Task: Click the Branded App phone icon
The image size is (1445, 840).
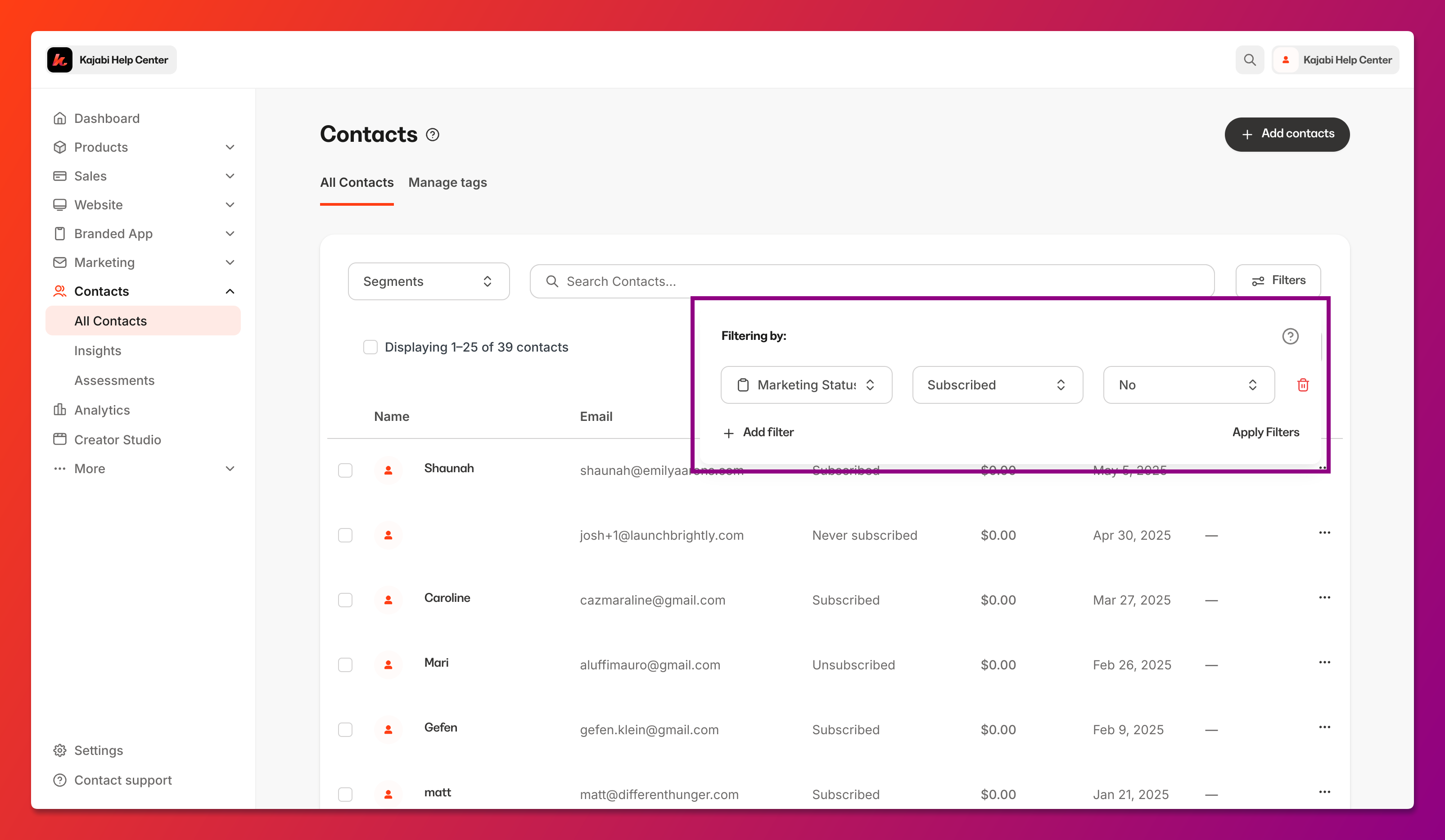Action: point(59,233)
